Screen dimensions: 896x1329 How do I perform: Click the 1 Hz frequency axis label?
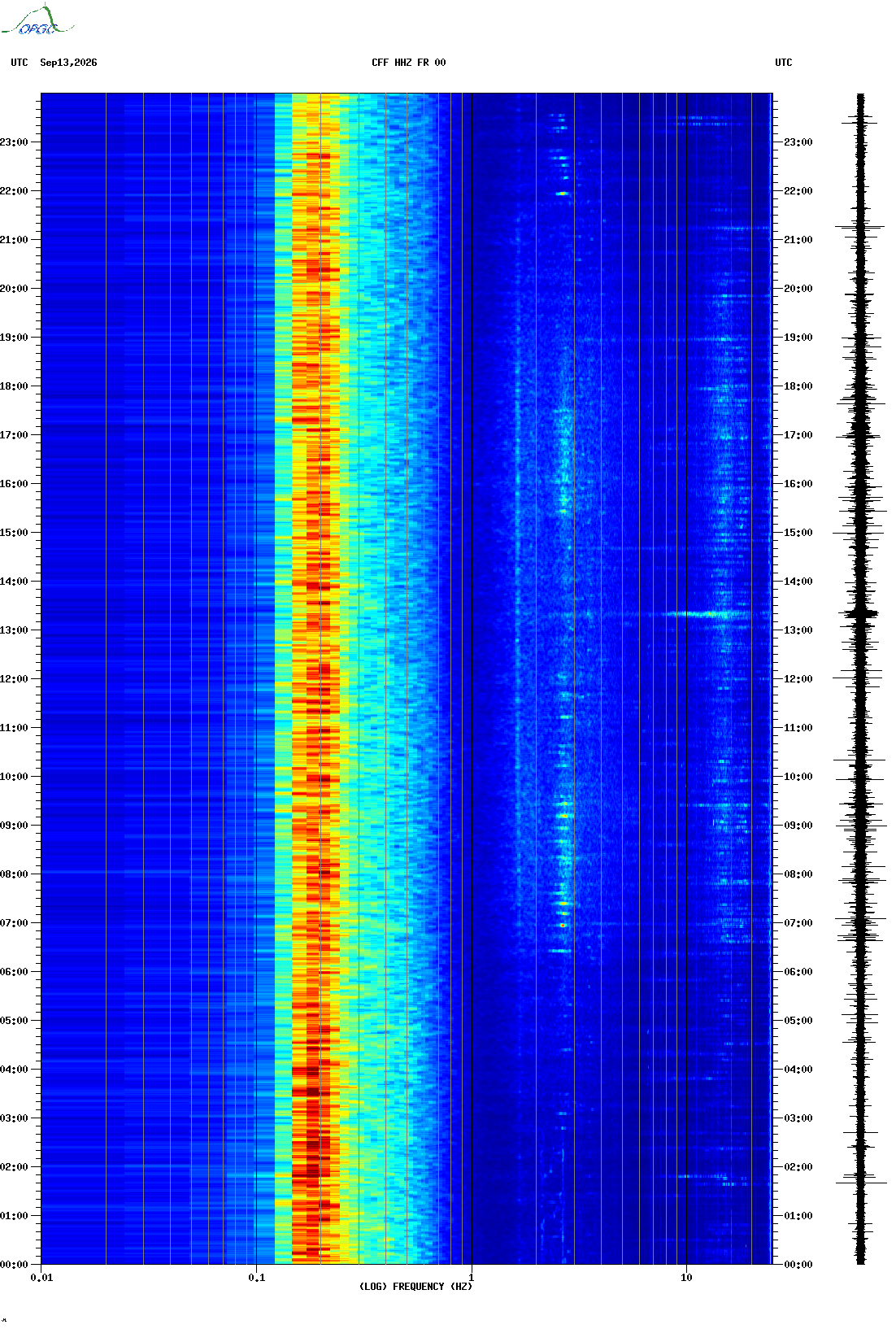coord(472,1278)
